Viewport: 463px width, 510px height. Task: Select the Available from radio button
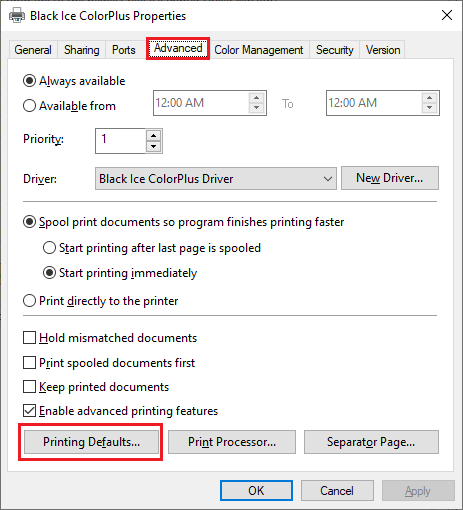[29, 106]
